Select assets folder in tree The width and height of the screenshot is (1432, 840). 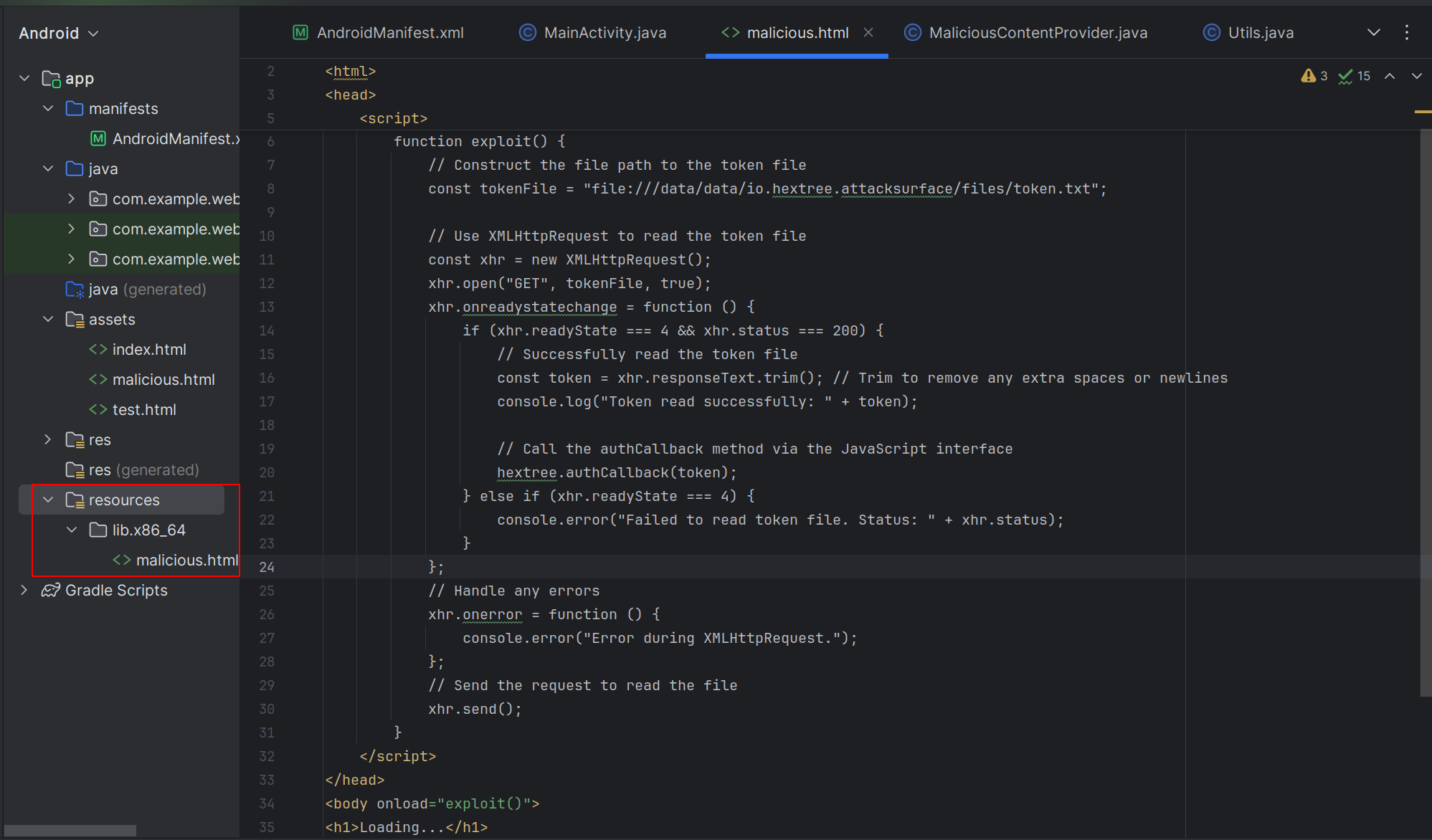100,319
